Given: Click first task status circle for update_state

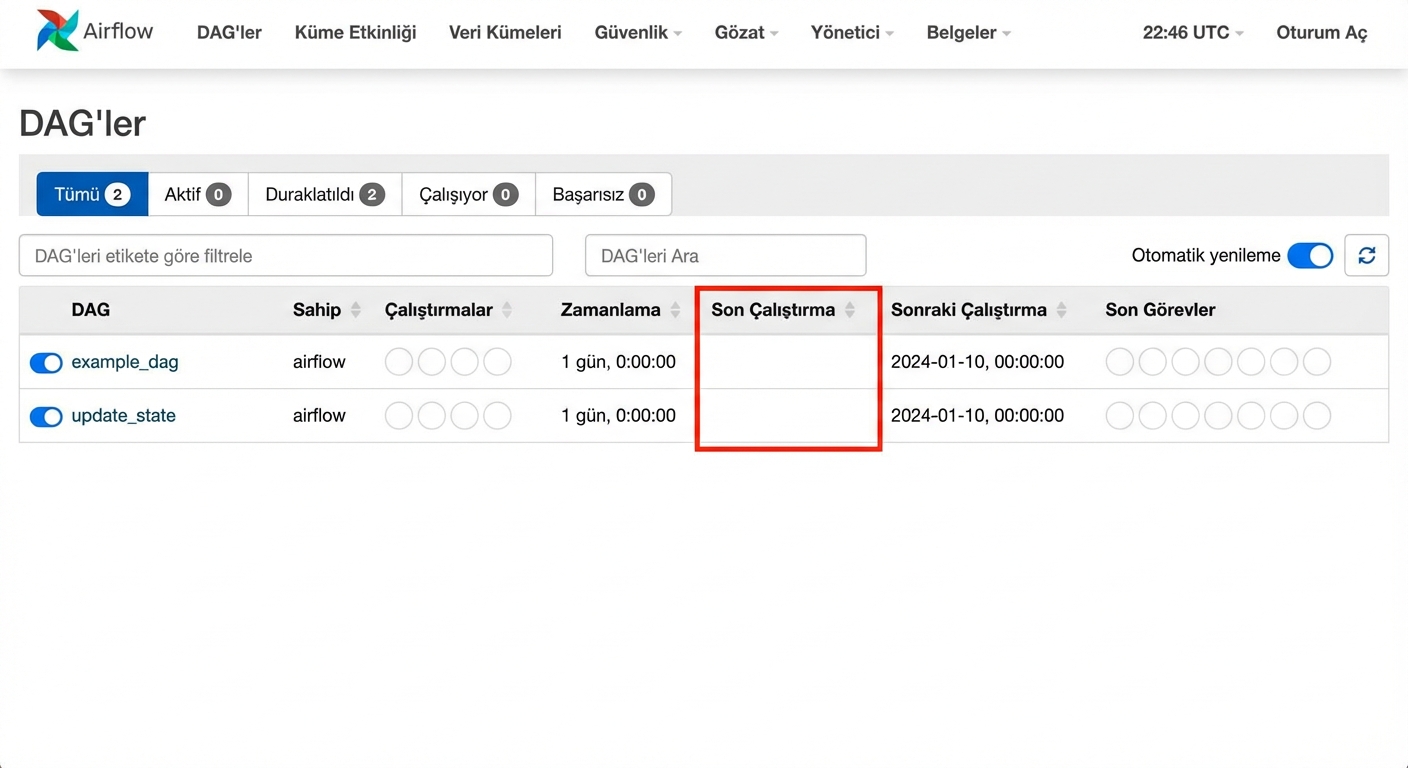Looking at the screenshot, I should tap(1120, 416).
